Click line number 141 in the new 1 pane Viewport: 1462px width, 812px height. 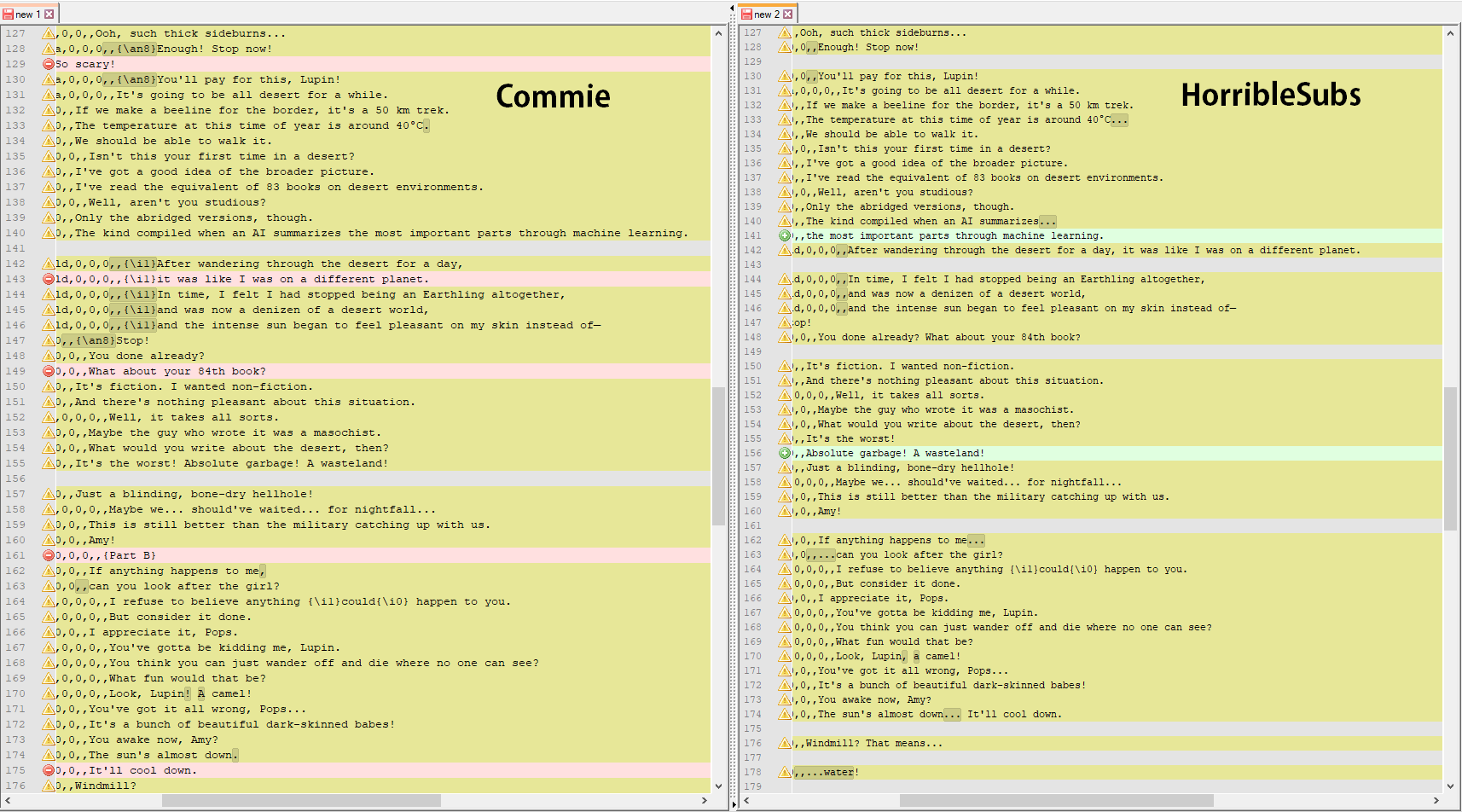click(x=15, y=248)
